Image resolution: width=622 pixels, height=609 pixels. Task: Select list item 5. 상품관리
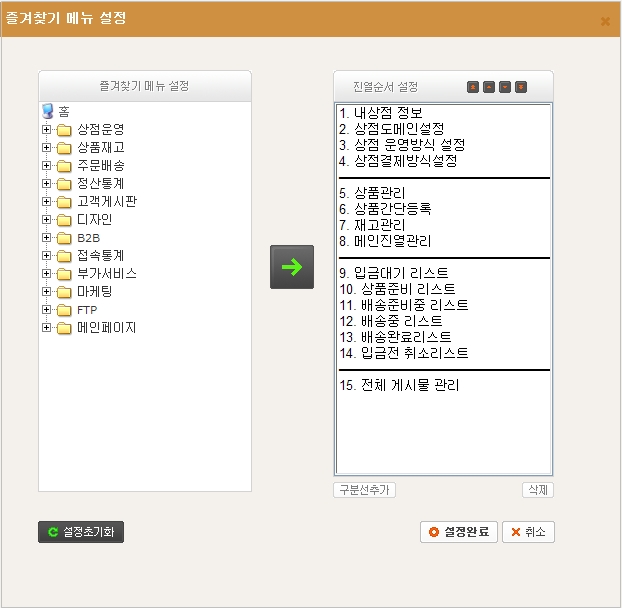(x=443, y=193)
